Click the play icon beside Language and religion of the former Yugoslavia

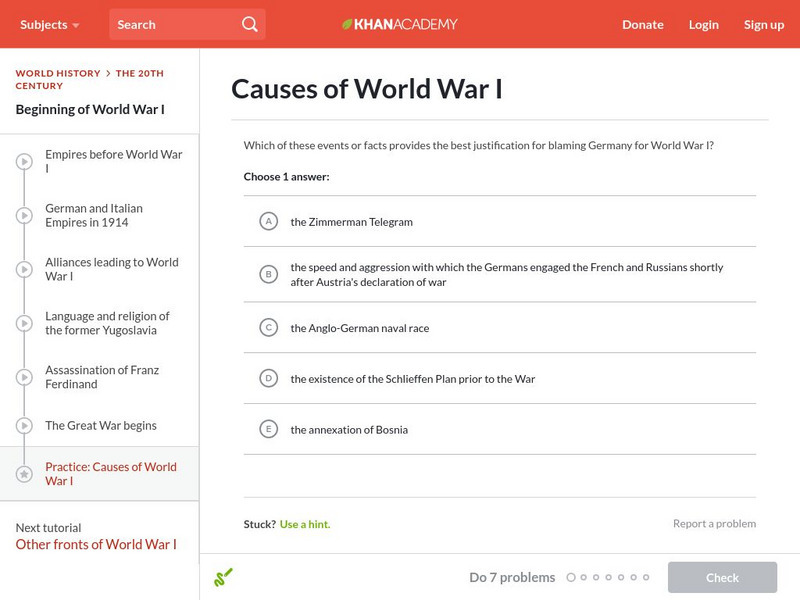click(22, 323)
